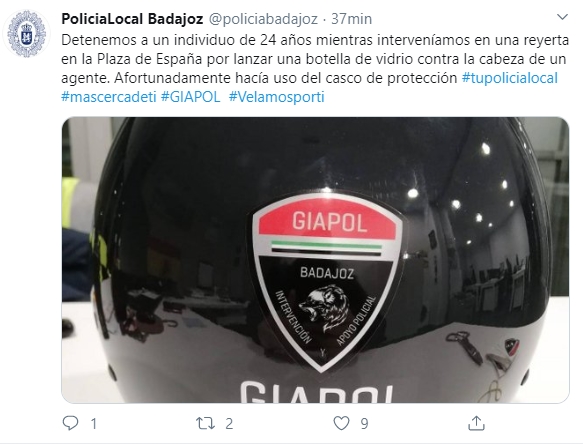Click the like count number 9
The width and height of the screenshot is (583, 445).
(364, 423)
